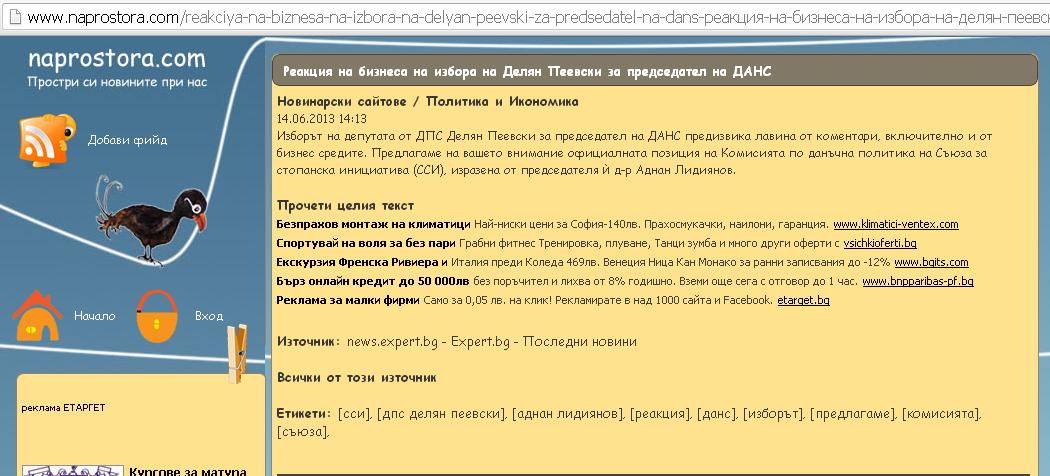Click the Източник: label

click(309, 342)
